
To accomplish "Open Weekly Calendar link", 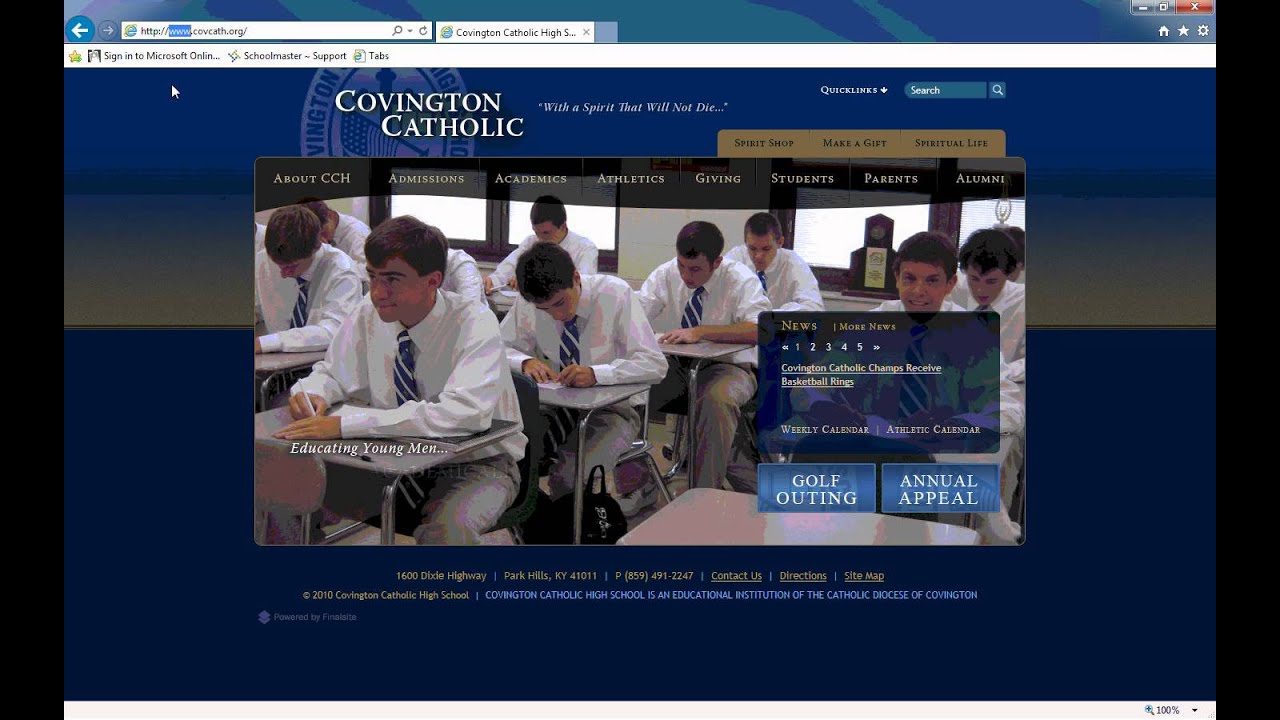I will (x=825, y=429).
